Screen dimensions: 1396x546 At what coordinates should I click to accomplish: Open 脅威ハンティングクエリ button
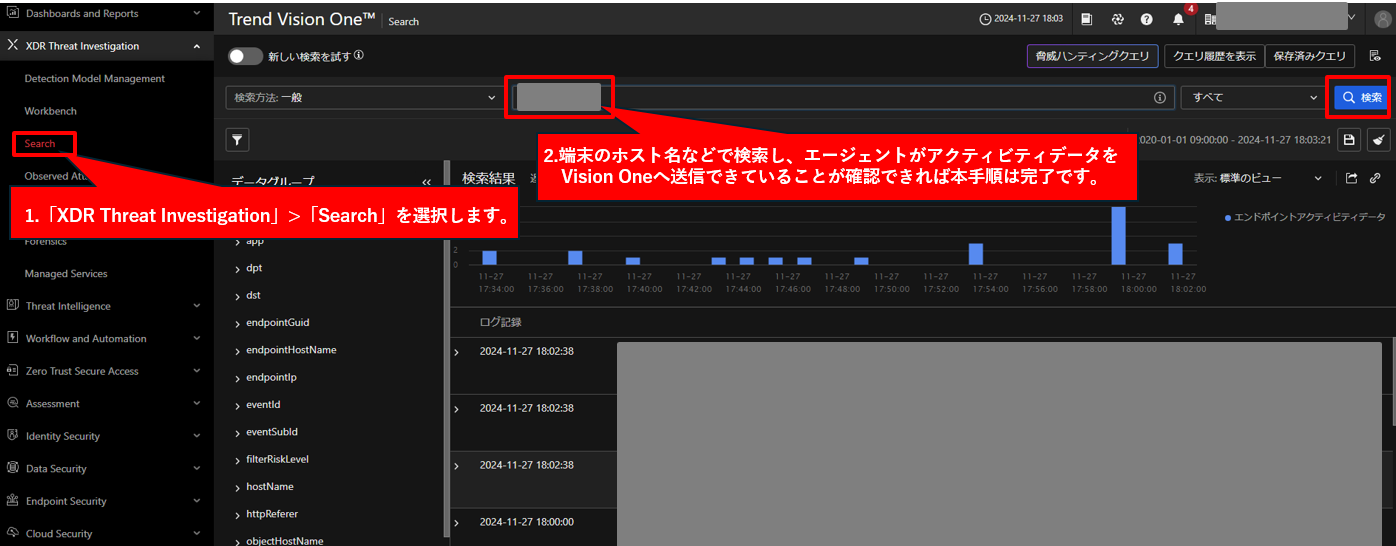[x=1093, y=56]
